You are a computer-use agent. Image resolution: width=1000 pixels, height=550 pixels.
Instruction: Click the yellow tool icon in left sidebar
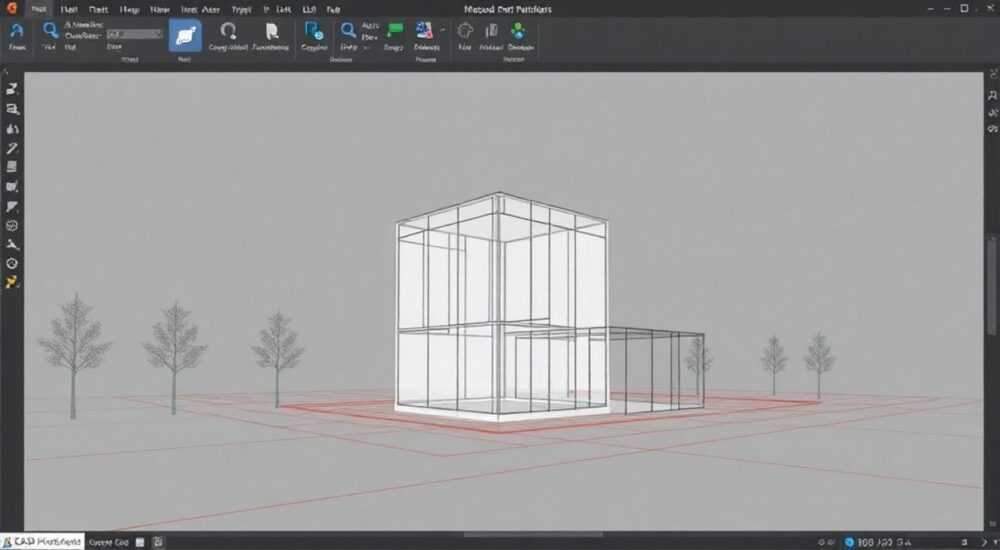tap(11, 282)
